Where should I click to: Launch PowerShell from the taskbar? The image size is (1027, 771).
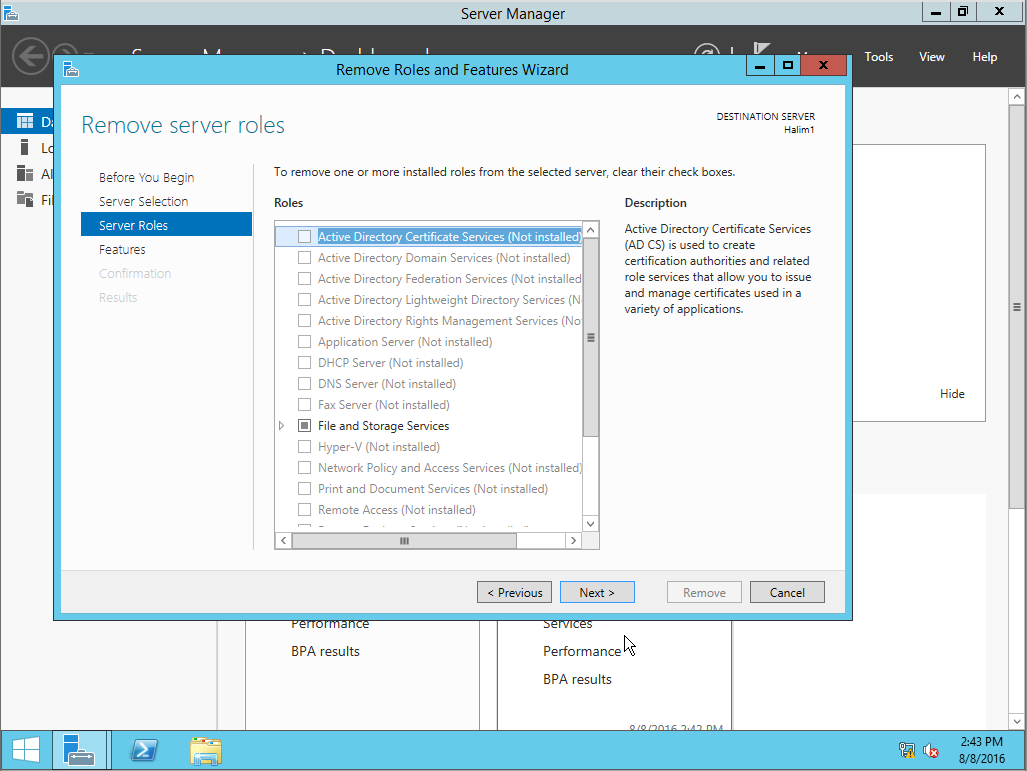[x=143, y=750]
